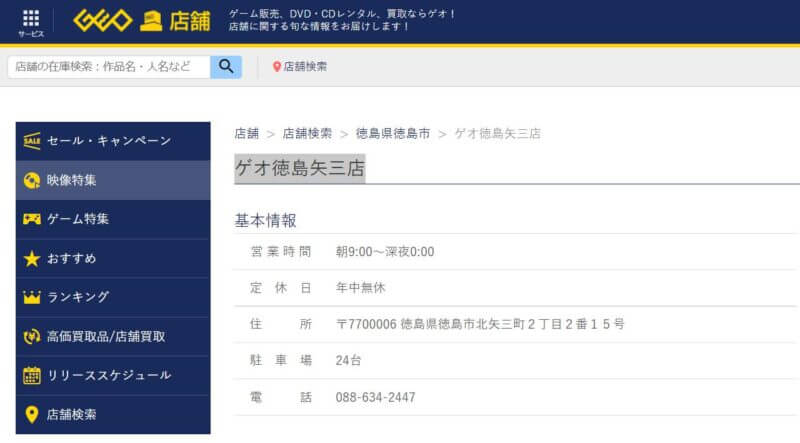Image resolution: width=800 pixels, height=443 pixels.
Task: Click the crown icon for ランキング
Action: (32, 297)
